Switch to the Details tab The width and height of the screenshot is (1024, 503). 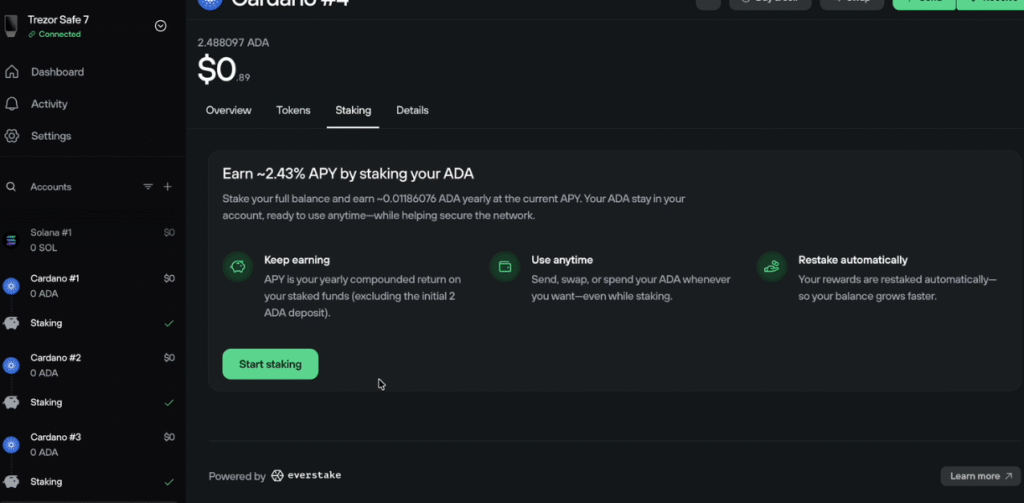point(412,110)
